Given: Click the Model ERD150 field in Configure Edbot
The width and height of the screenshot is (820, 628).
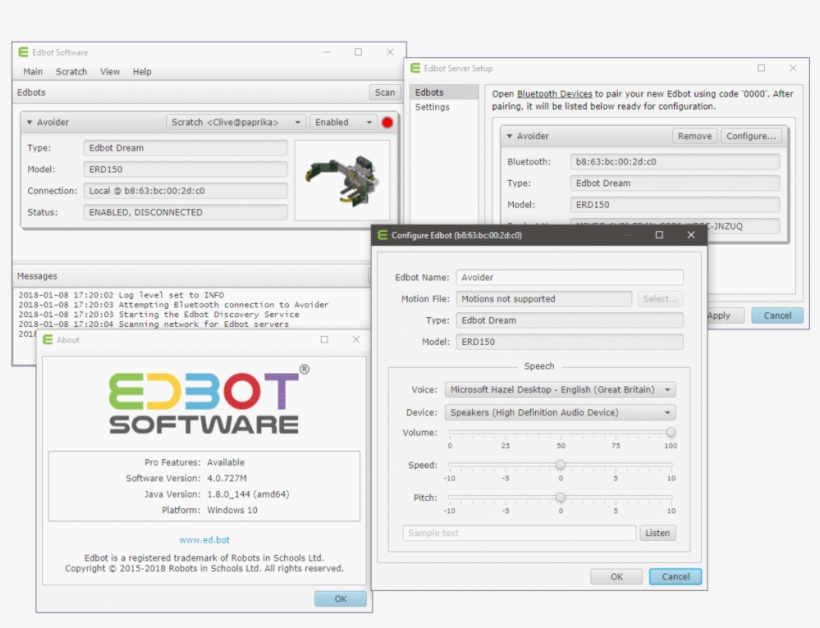Looking at the screenshot, I should click(x=570, y=342).
